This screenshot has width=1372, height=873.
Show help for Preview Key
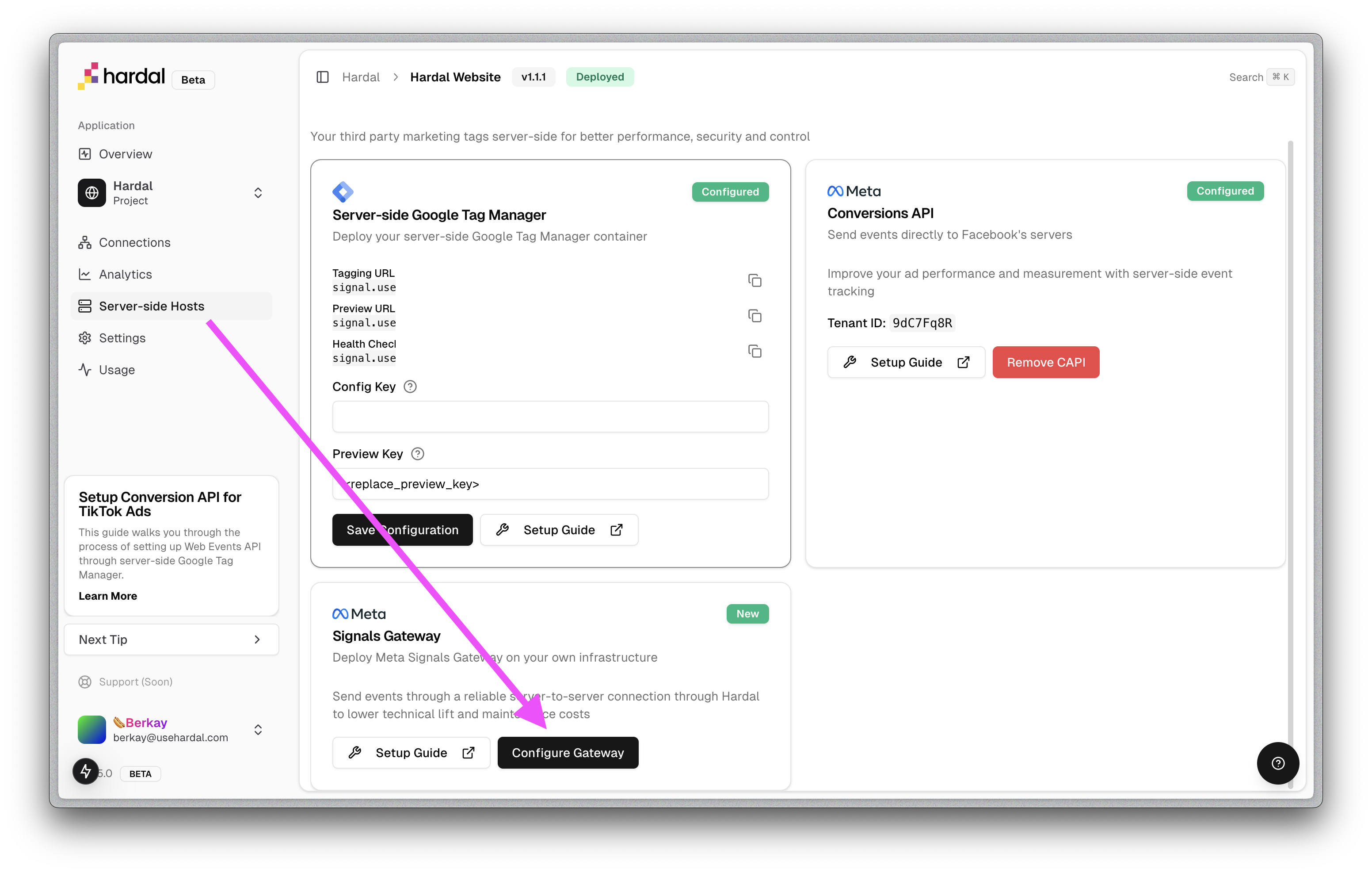418,454
